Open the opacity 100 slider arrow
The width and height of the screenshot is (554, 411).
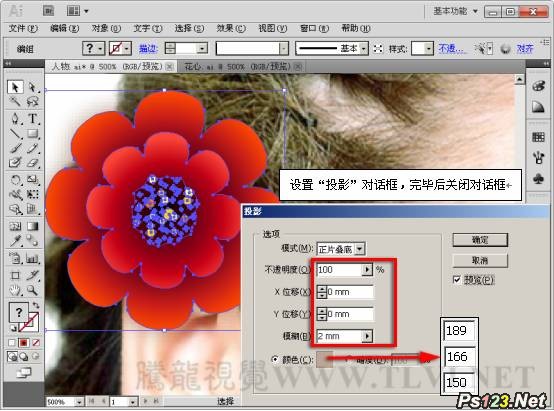(367, 270)
